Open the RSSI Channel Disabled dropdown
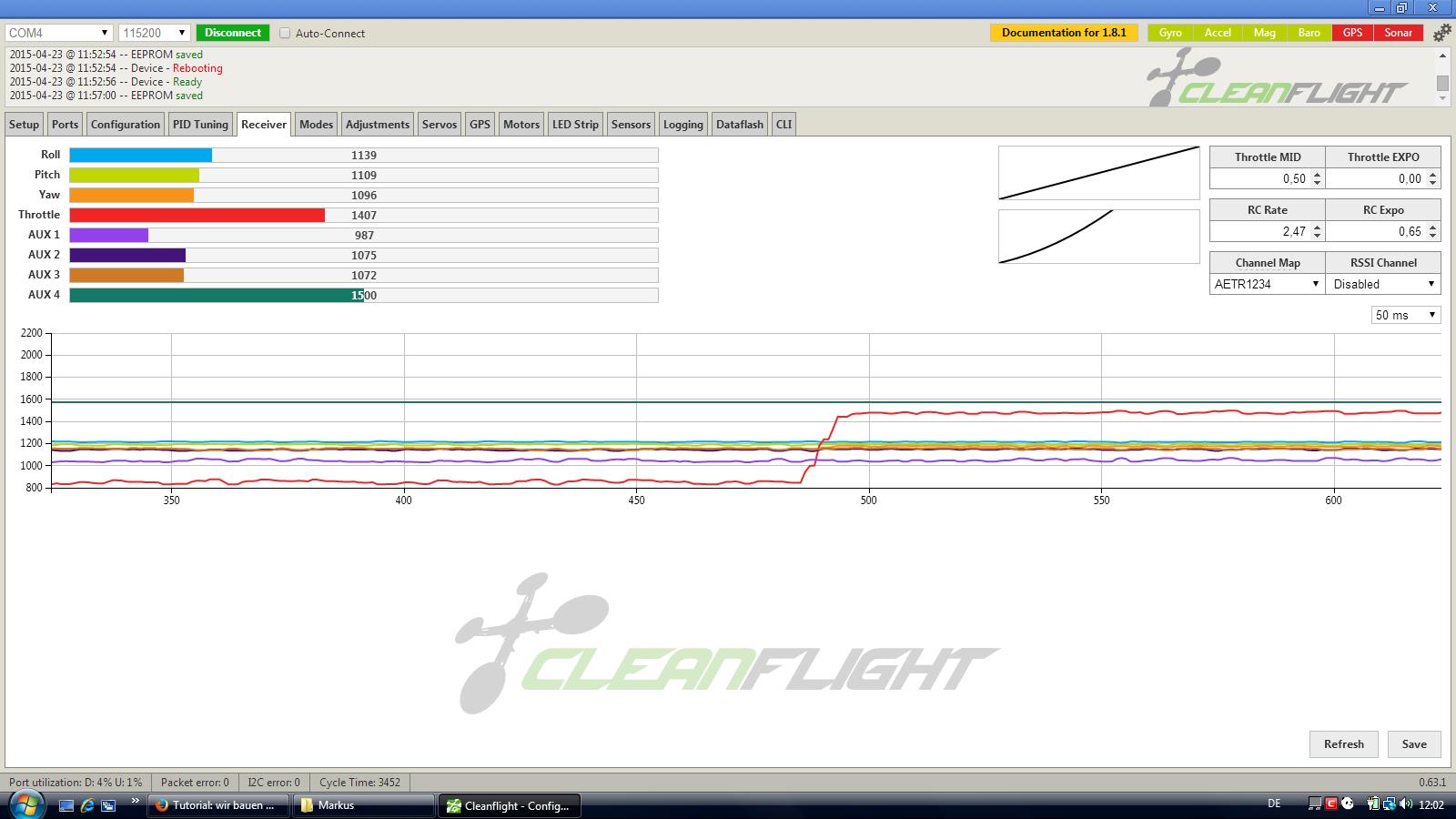Screen dimensions: 1456x819 1383,284
